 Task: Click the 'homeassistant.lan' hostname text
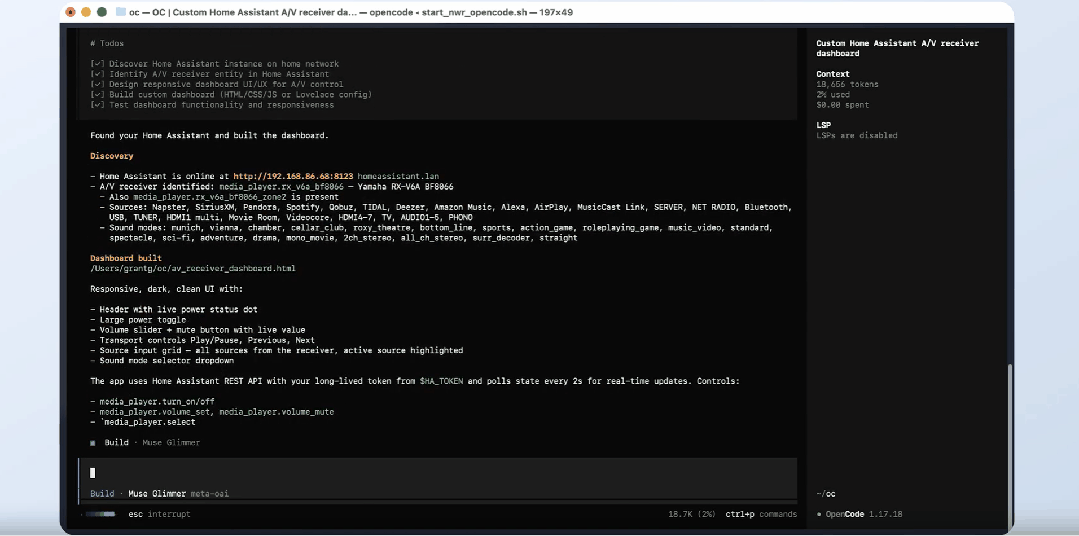click(398, 176)
